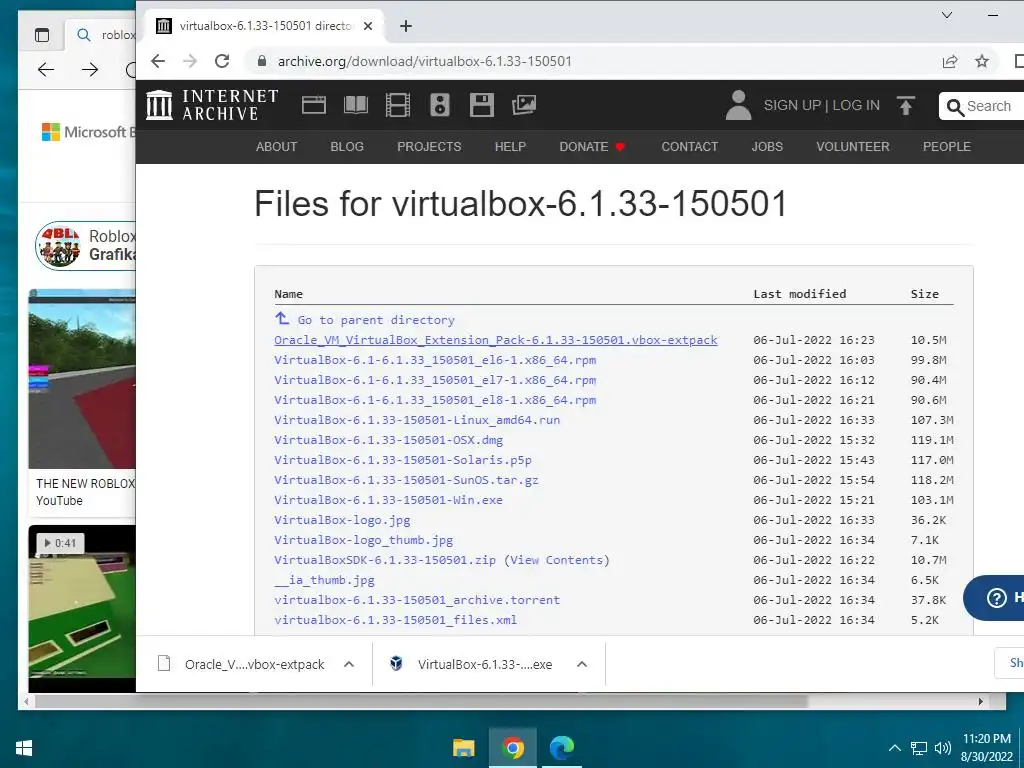1024x768 pixels.
Task: Open the Texts book icon
Action: click(356, 105)
